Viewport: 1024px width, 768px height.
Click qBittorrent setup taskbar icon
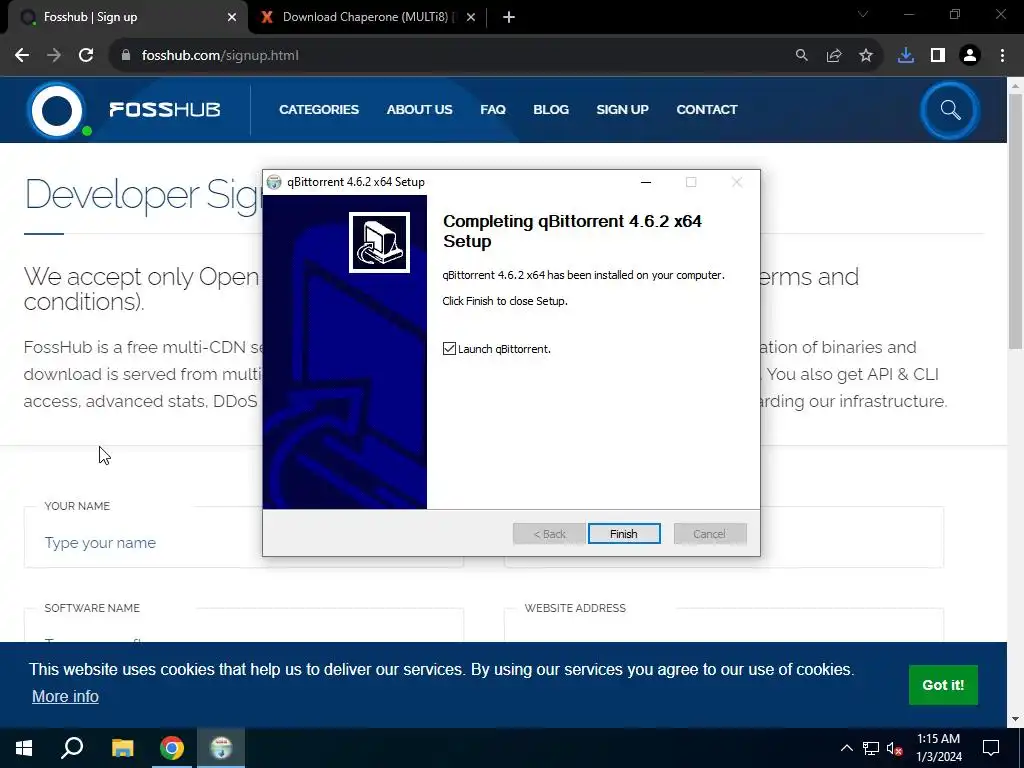click(221, 748)
